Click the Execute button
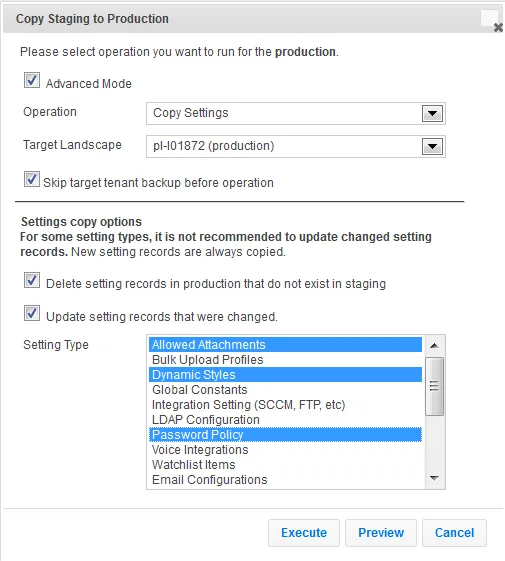 click(304, 533)
